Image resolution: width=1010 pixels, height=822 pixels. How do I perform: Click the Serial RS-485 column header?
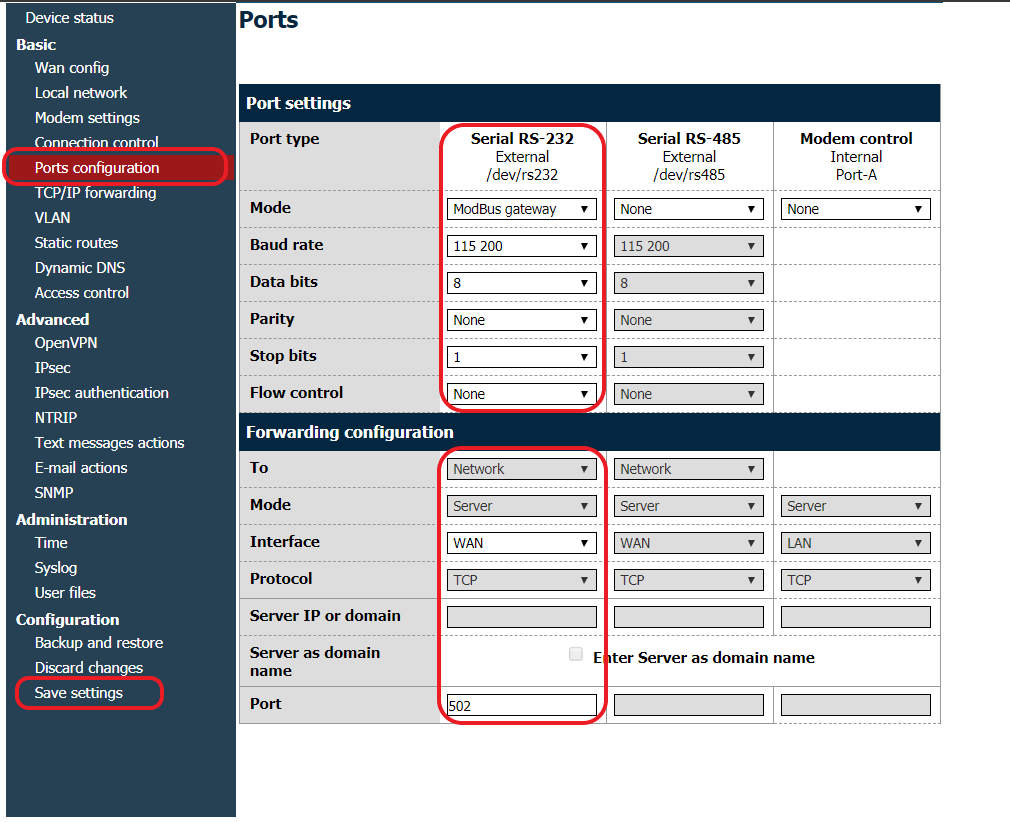689,139
